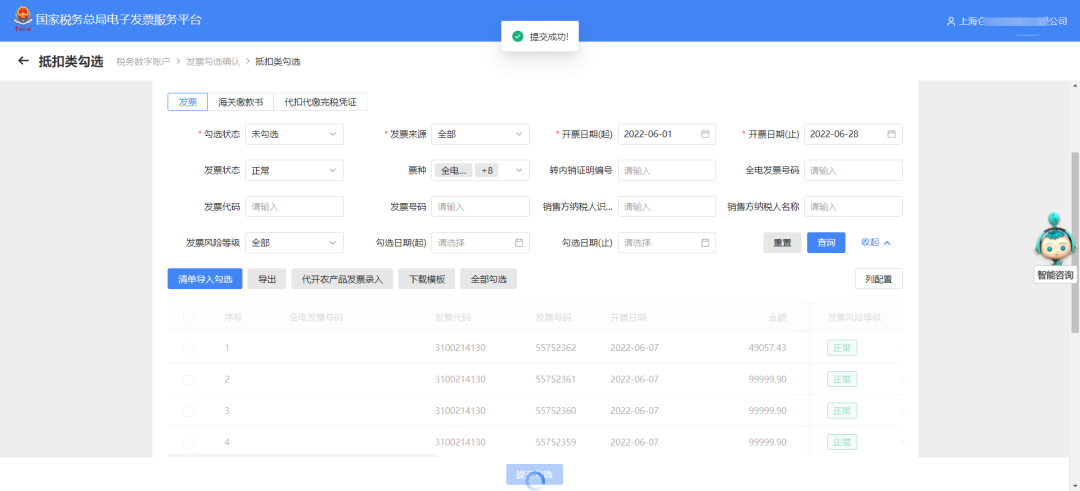The image size is (1080, 491).
Task: Open calendar icon in 开票日期(起) field
Action: [x=705, y=134]
